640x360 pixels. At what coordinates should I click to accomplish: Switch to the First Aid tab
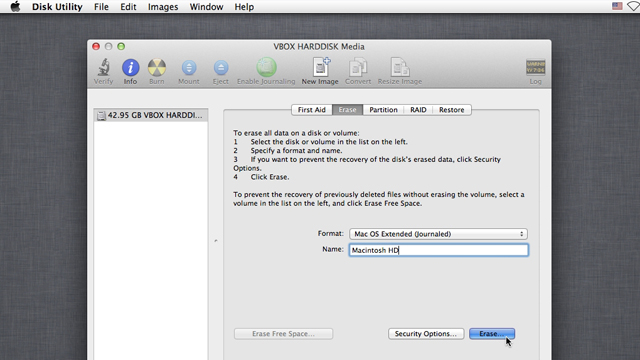pos(311,110)
